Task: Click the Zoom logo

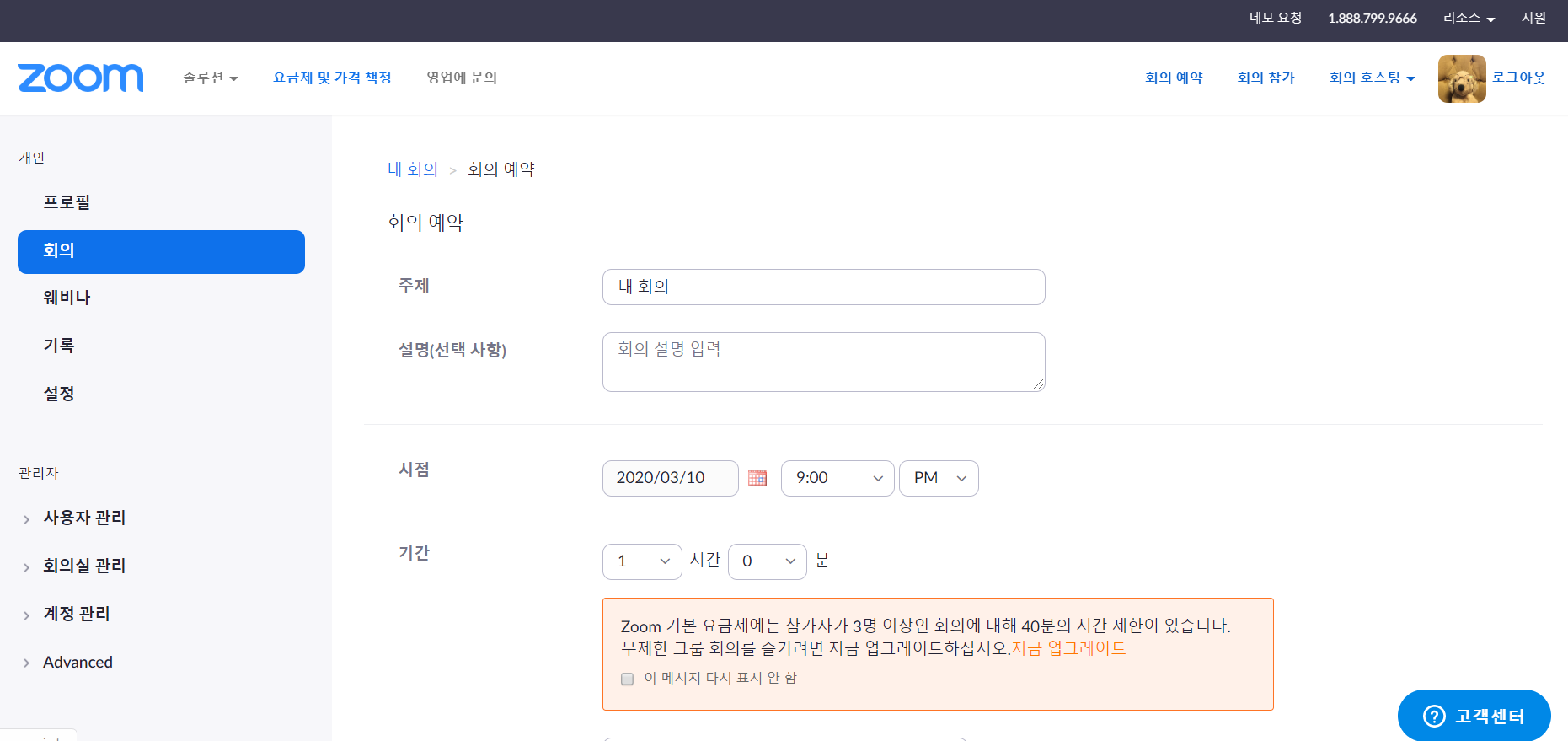Action: pyautogui.click(x=80, y=78)
